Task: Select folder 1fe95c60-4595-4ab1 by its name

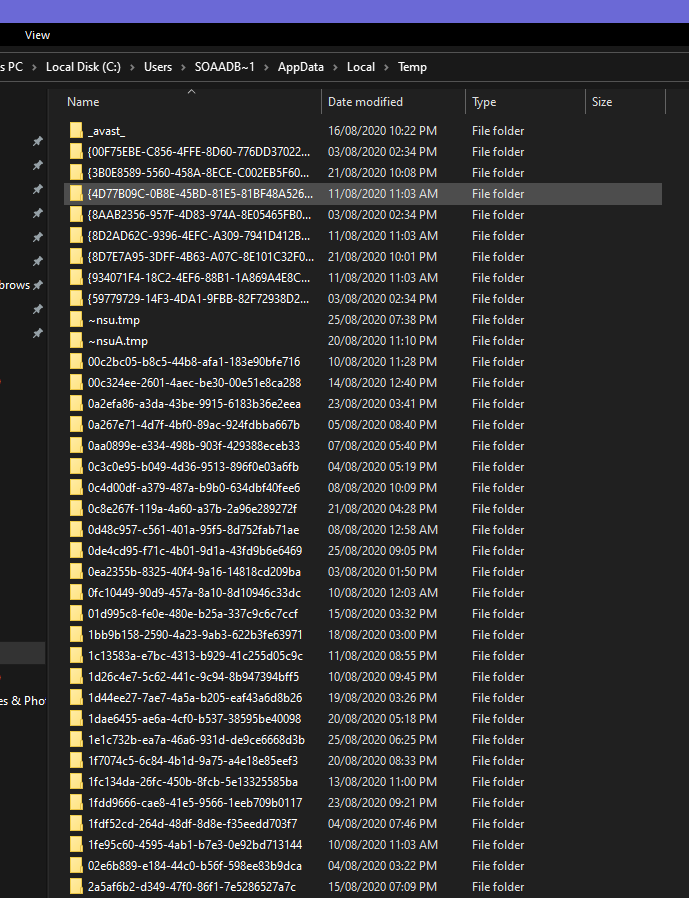Action: point(194,845)
